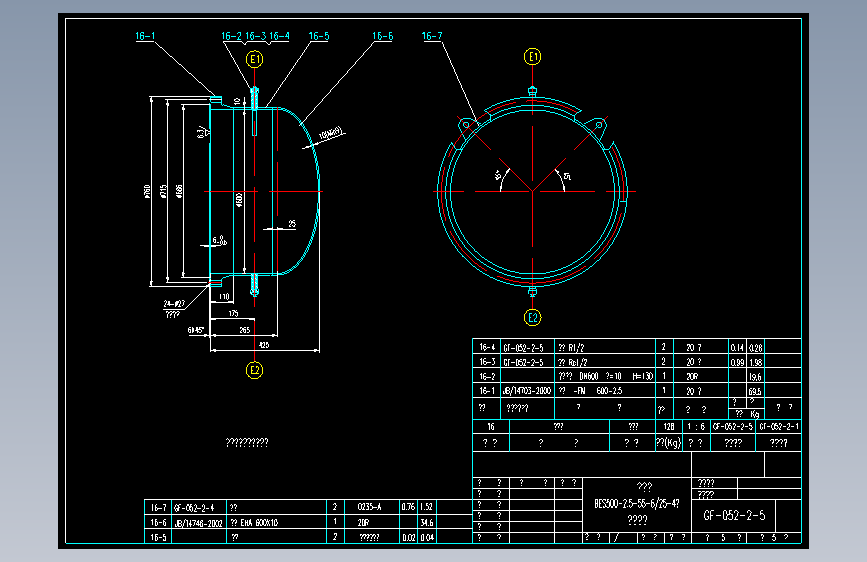Select the unit weight 0.99 cell
Image resolution: width=867 pixels, height=562 pixels.
click(737, 362)
